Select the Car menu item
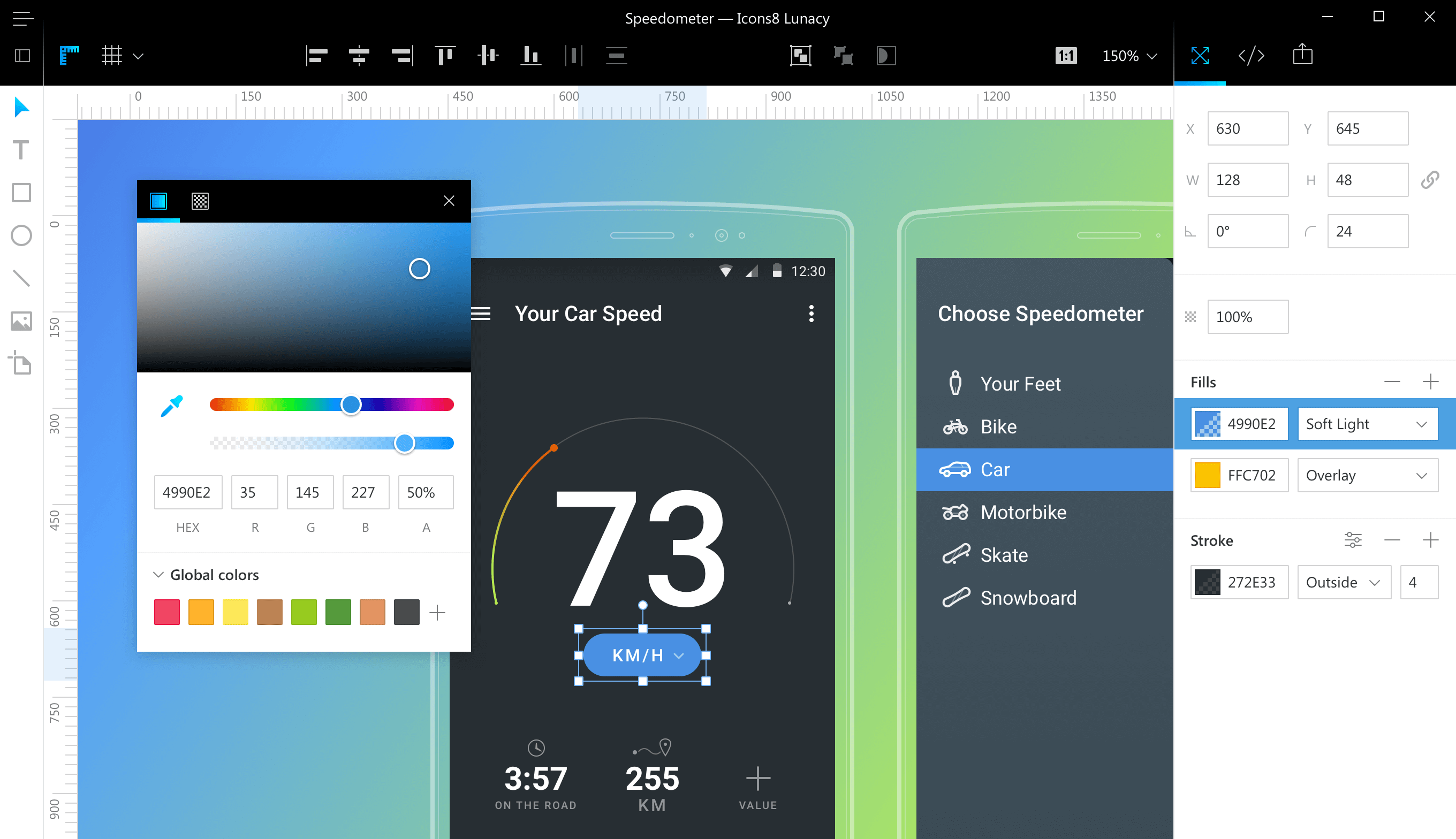Viewport: 1456px width, 839px height. click(1040, 469)
